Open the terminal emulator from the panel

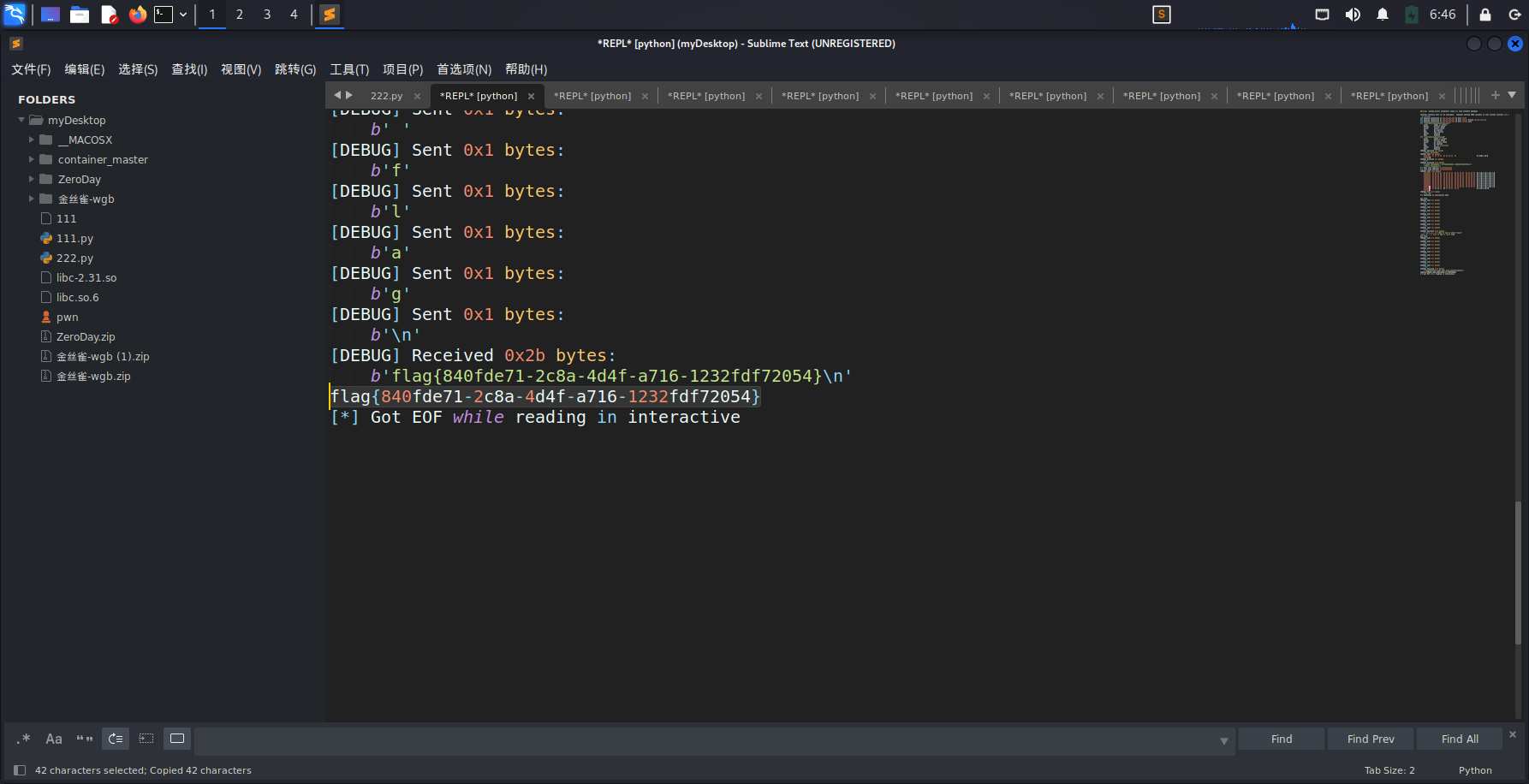pyautogui.click(x=164, y=15)
